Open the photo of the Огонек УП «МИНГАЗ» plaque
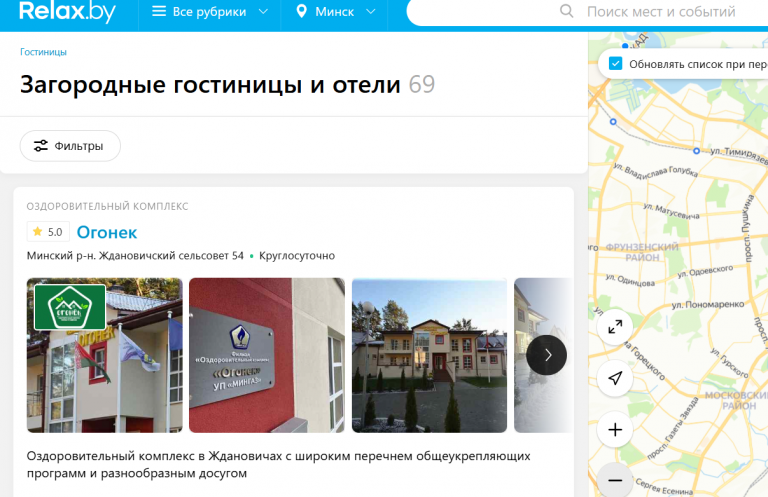This screenshot has width=768, height=497. coord(266,355)
